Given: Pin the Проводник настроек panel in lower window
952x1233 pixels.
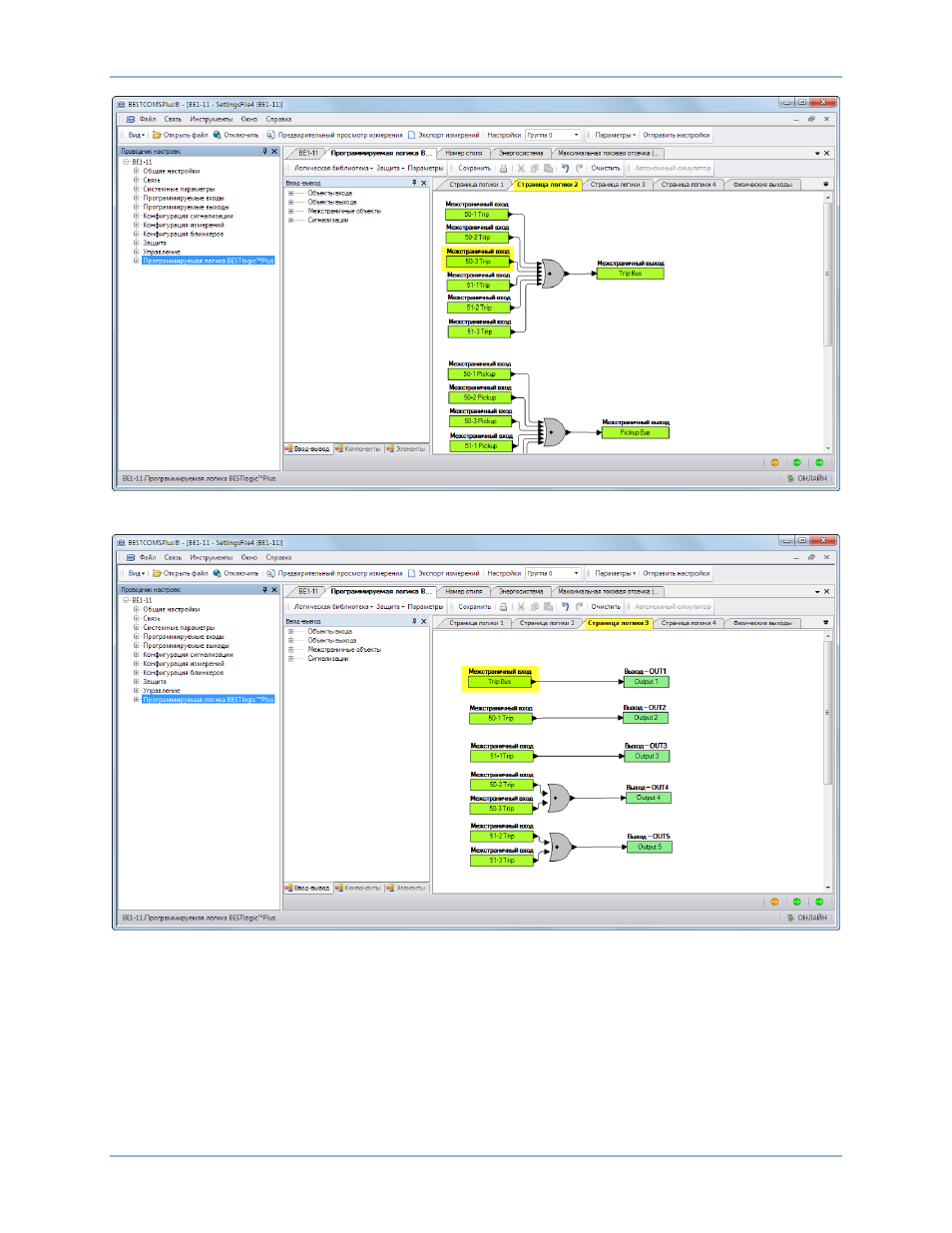Looking at the screenshot, I should click(264, 590).
